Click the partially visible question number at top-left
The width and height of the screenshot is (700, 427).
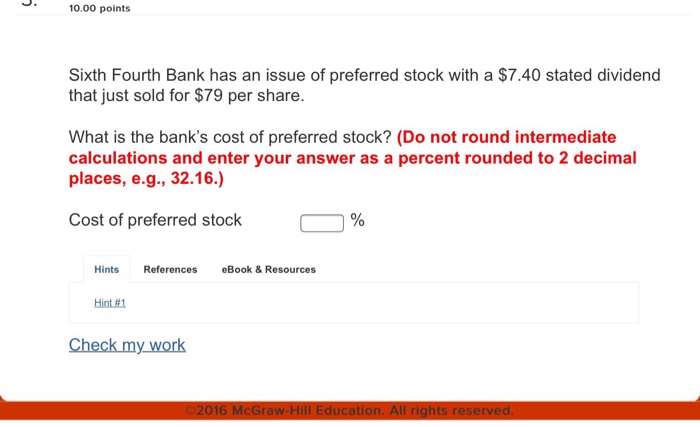pyautogui.click(x=31, y=5)
